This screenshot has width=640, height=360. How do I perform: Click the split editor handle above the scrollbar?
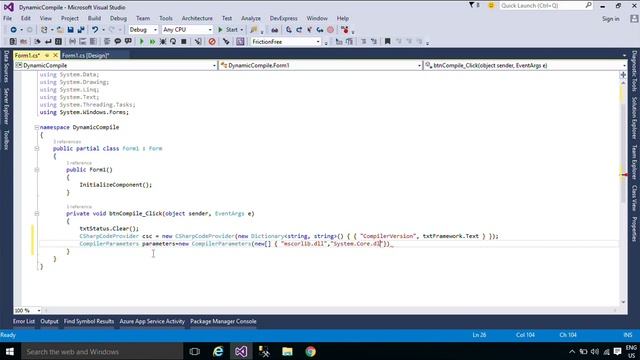click(623, 75)
